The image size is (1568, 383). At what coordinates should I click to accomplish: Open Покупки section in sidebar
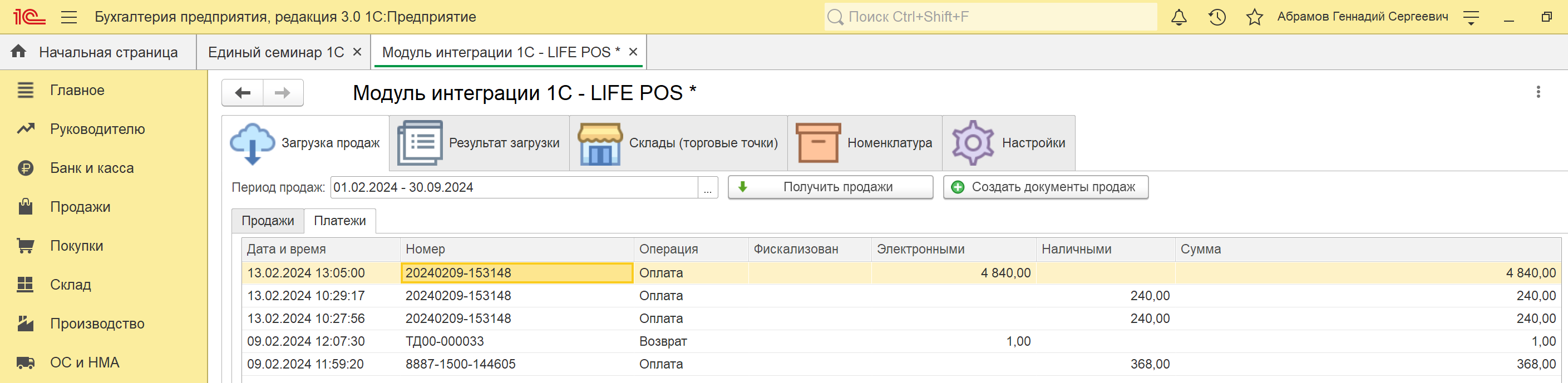tap(103, 246)
